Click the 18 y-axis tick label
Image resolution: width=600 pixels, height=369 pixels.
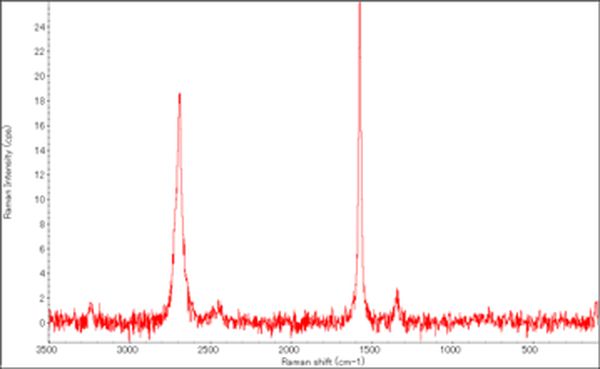39,101
